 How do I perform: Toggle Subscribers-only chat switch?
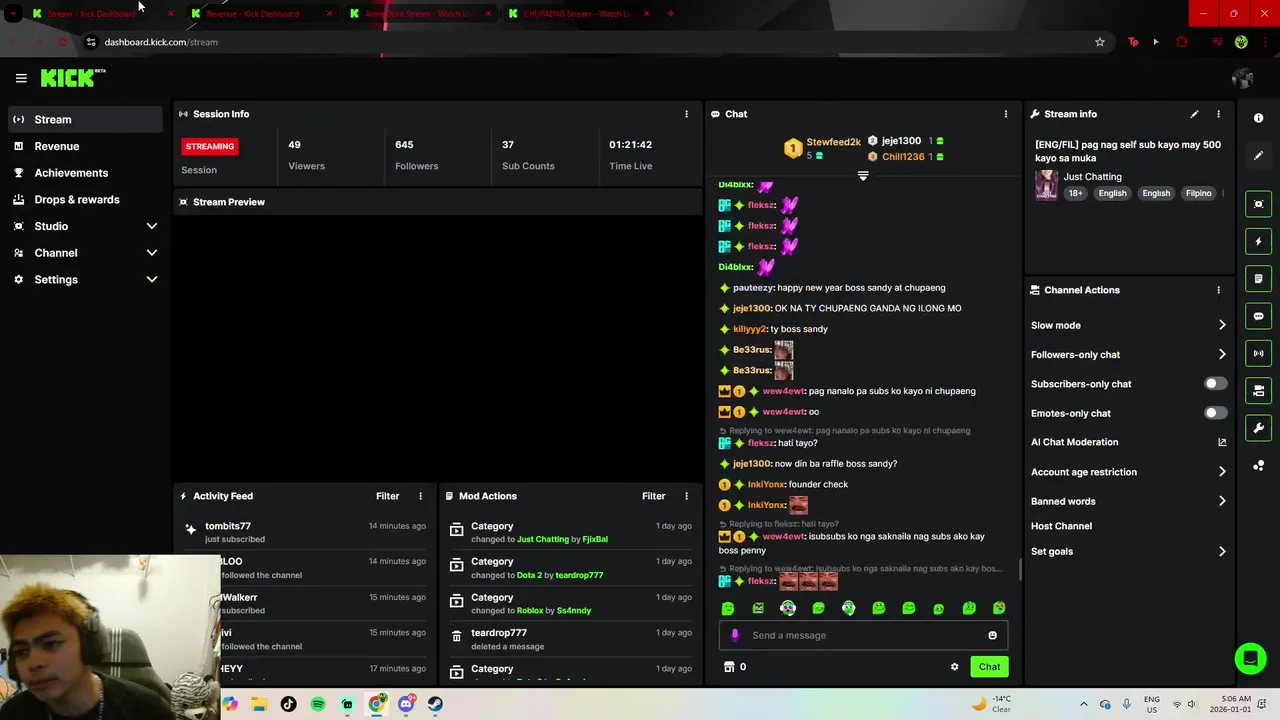point(1215,384)
